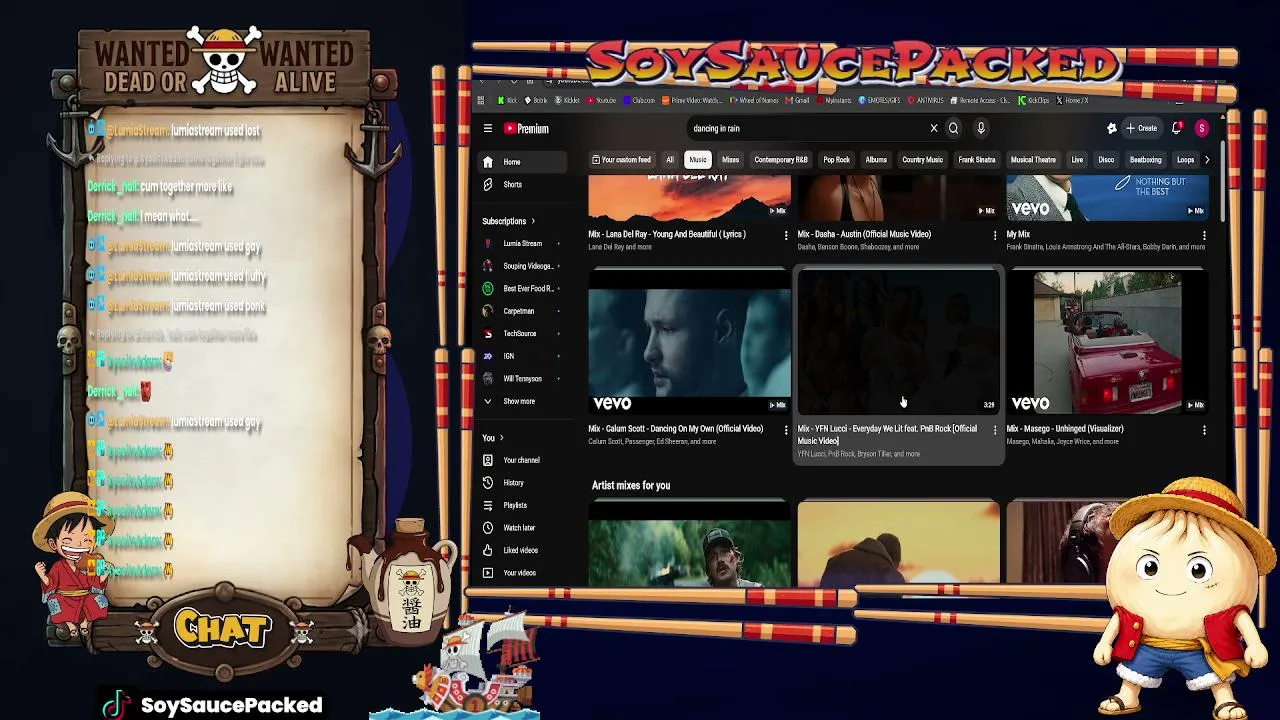Clear the search box with the X
The image size is (1280, 720).
coord(934,128)
